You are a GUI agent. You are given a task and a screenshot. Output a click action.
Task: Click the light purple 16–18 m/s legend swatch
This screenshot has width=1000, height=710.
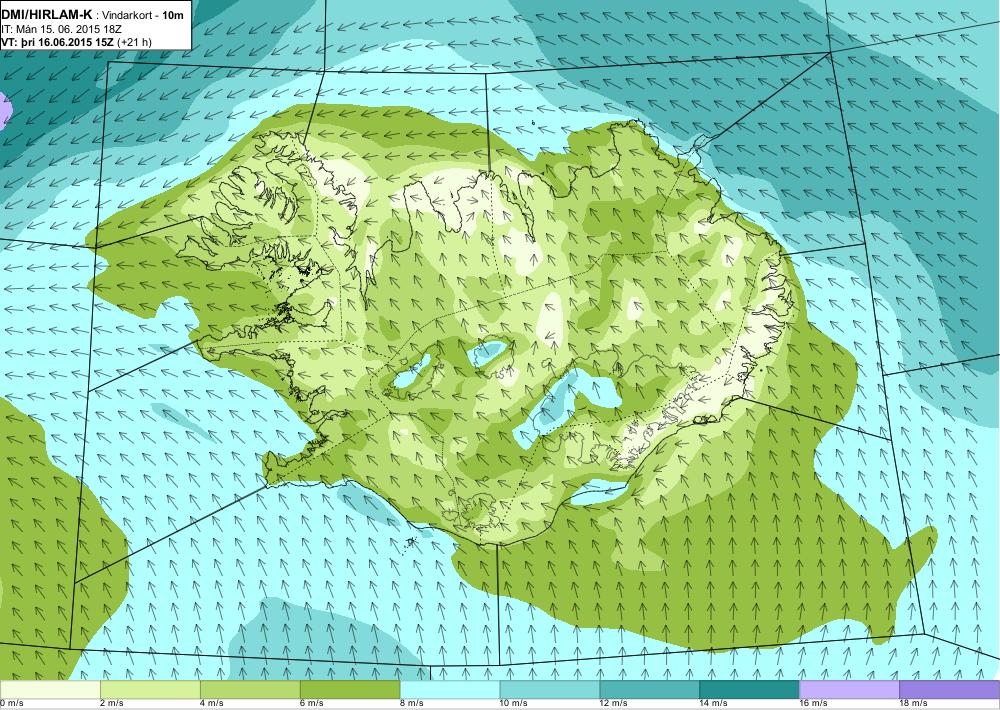(x=849, y=690)
